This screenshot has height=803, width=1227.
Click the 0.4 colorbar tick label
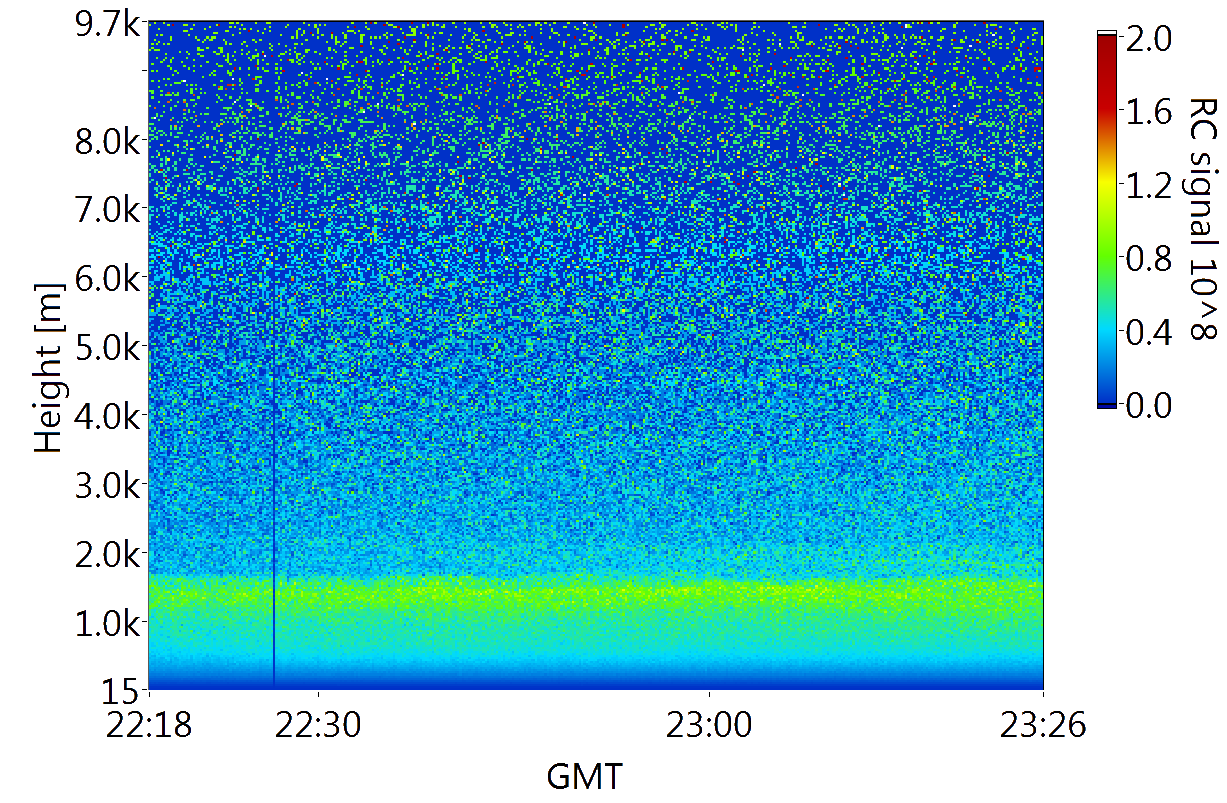click(1148, 333)
